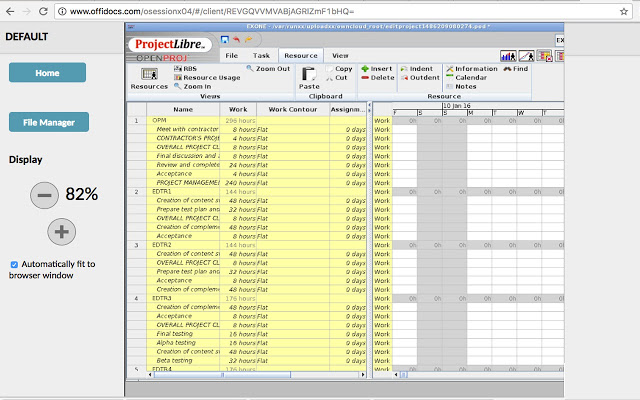Click the Work column header

click(238, 109)
